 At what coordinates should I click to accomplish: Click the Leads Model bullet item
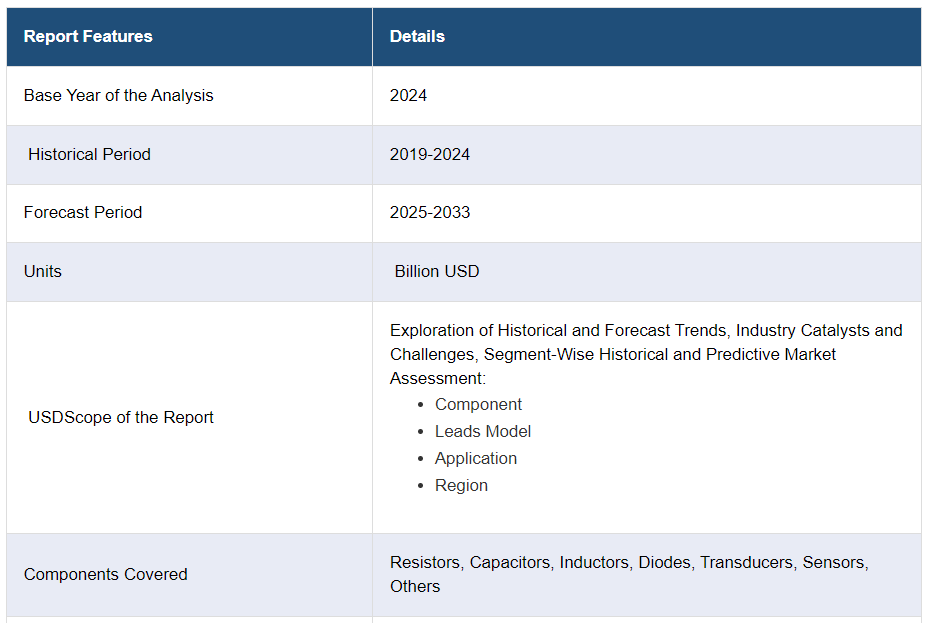point(483,431)
